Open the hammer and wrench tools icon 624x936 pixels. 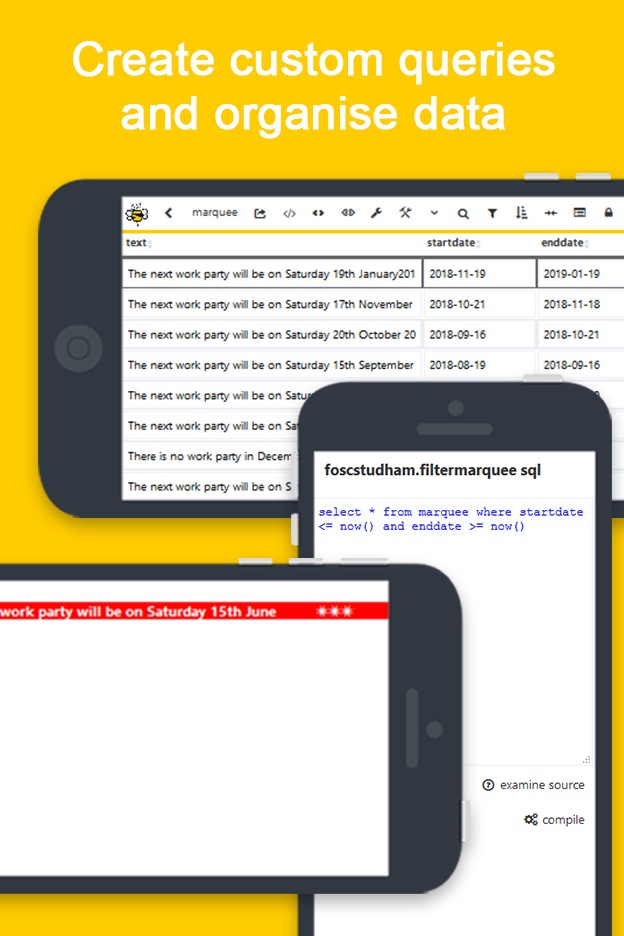click(405, 213)
